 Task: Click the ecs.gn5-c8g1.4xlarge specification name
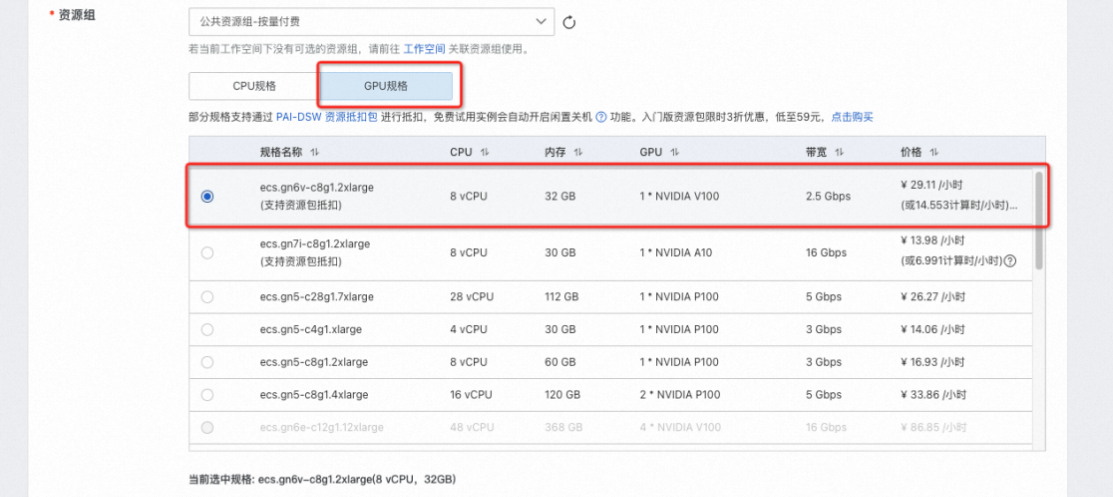click(x=314, y=395)
